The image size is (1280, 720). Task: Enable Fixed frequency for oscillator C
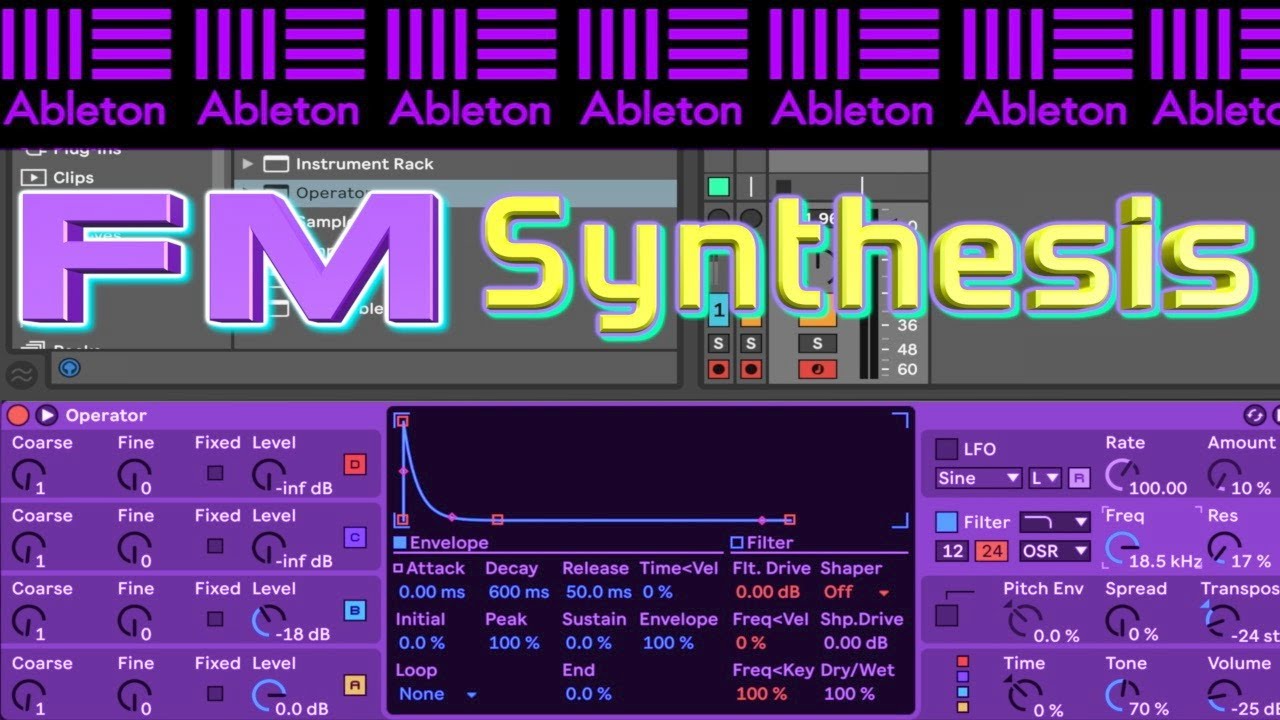click(215, 546)
